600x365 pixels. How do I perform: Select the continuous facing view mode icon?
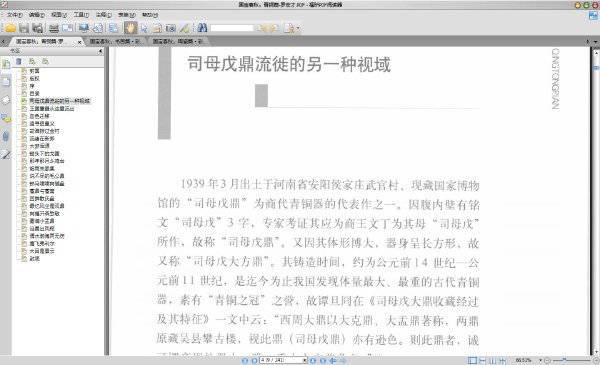(502, 360)
